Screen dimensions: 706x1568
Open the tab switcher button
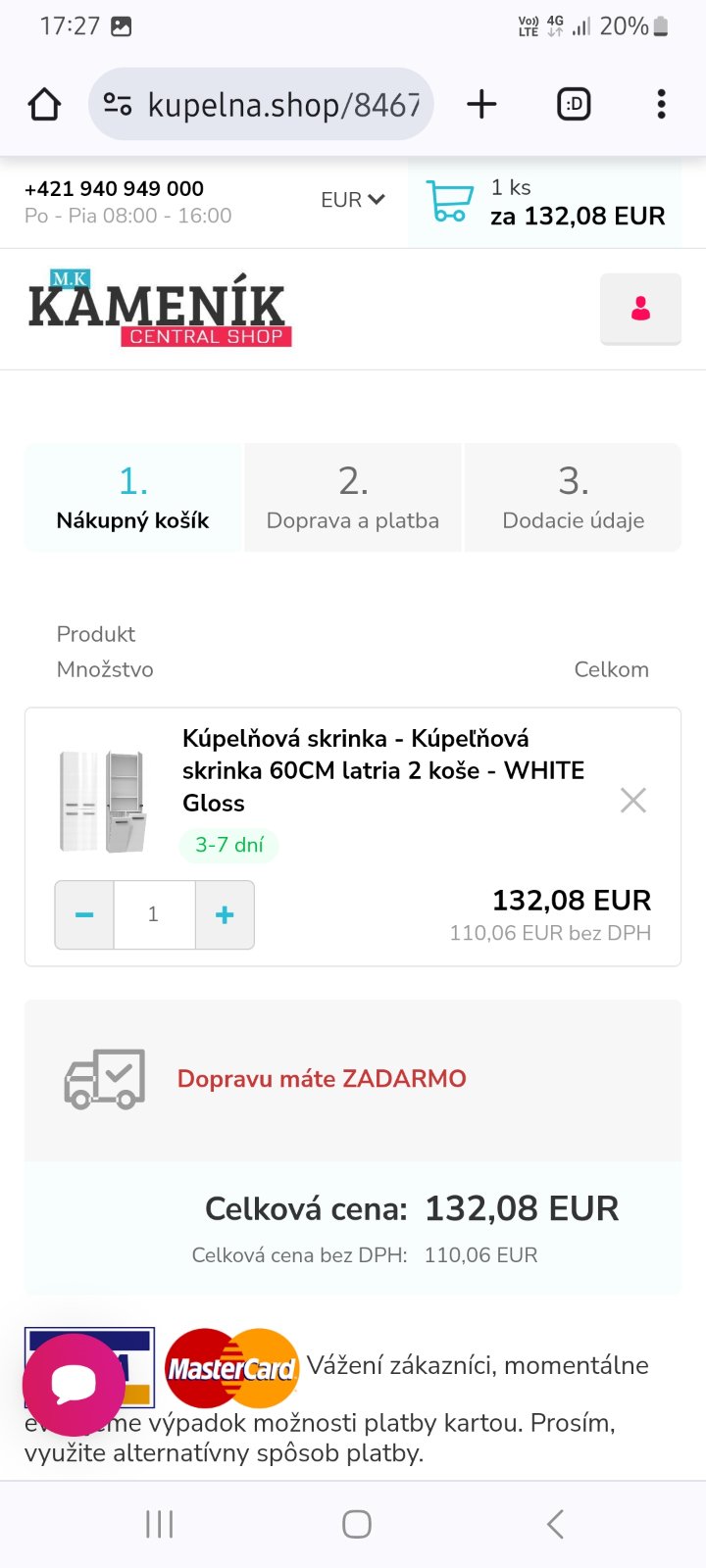[x=574, y=104]
